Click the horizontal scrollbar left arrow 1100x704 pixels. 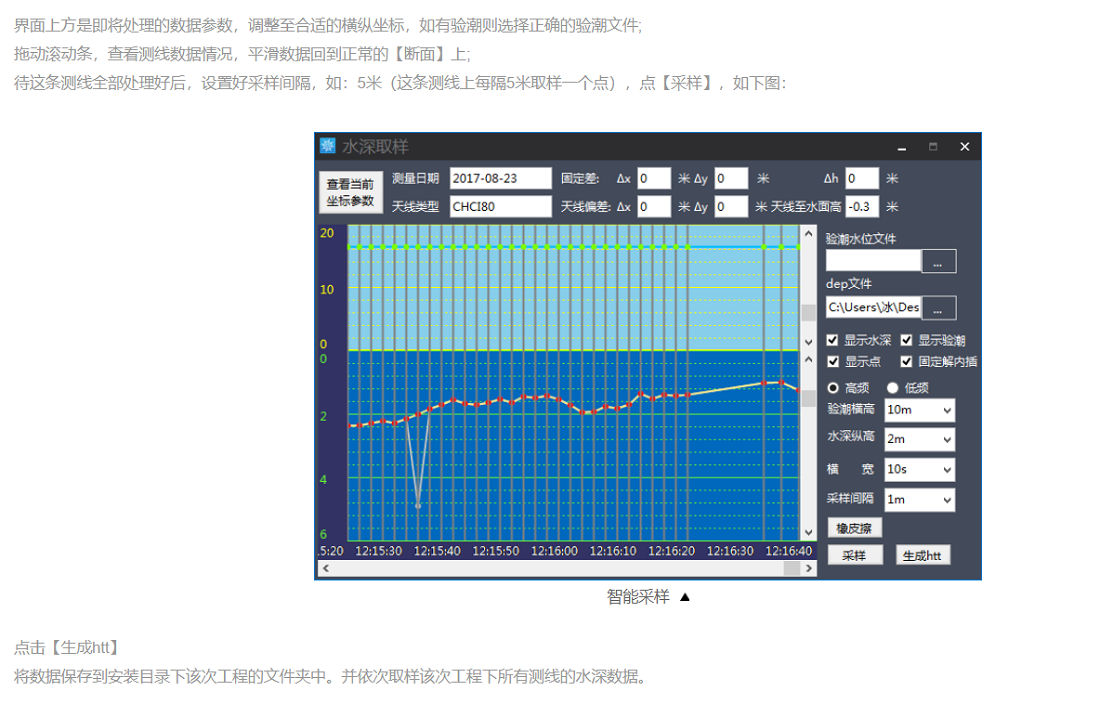325,568
